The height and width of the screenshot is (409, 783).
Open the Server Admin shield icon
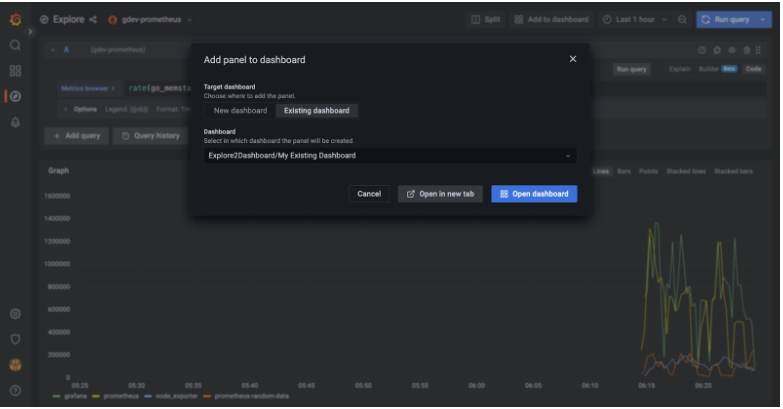point(15,339)
